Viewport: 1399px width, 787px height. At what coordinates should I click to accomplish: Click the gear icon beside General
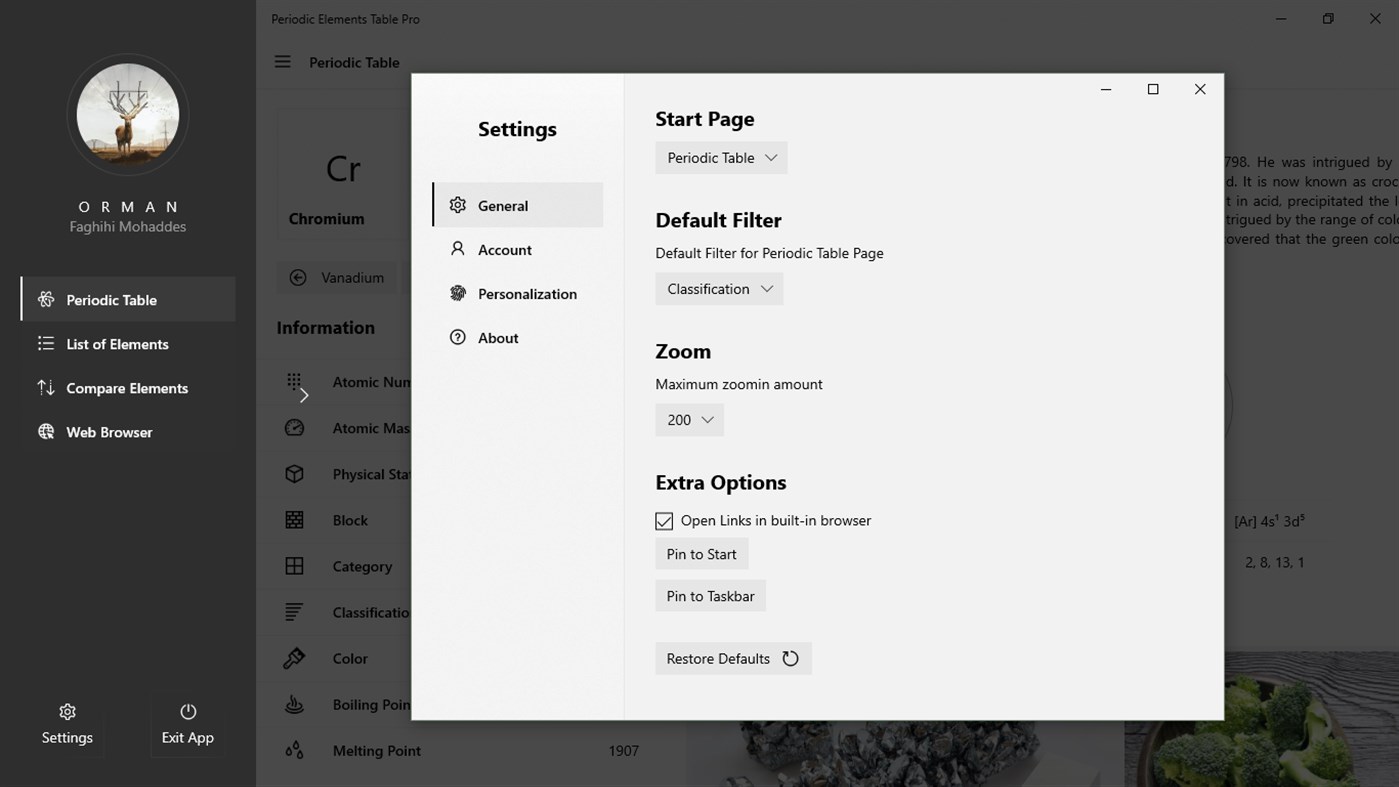458,205
